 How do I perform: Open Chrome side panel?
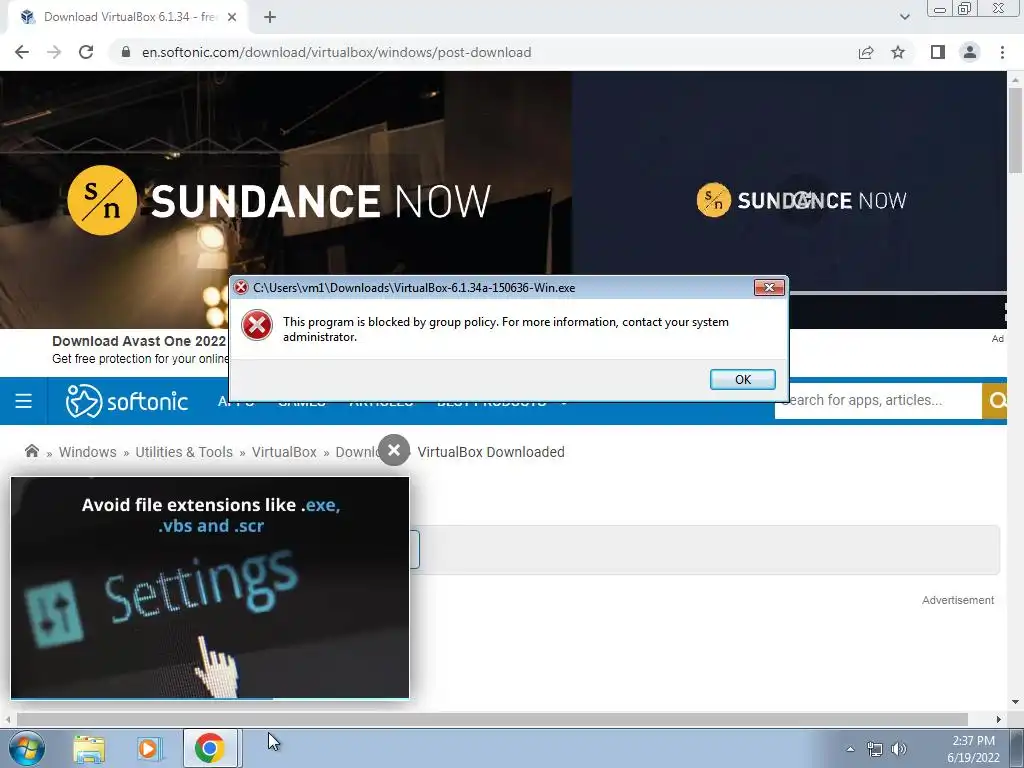pyautogui.click(x=938, y=52)
